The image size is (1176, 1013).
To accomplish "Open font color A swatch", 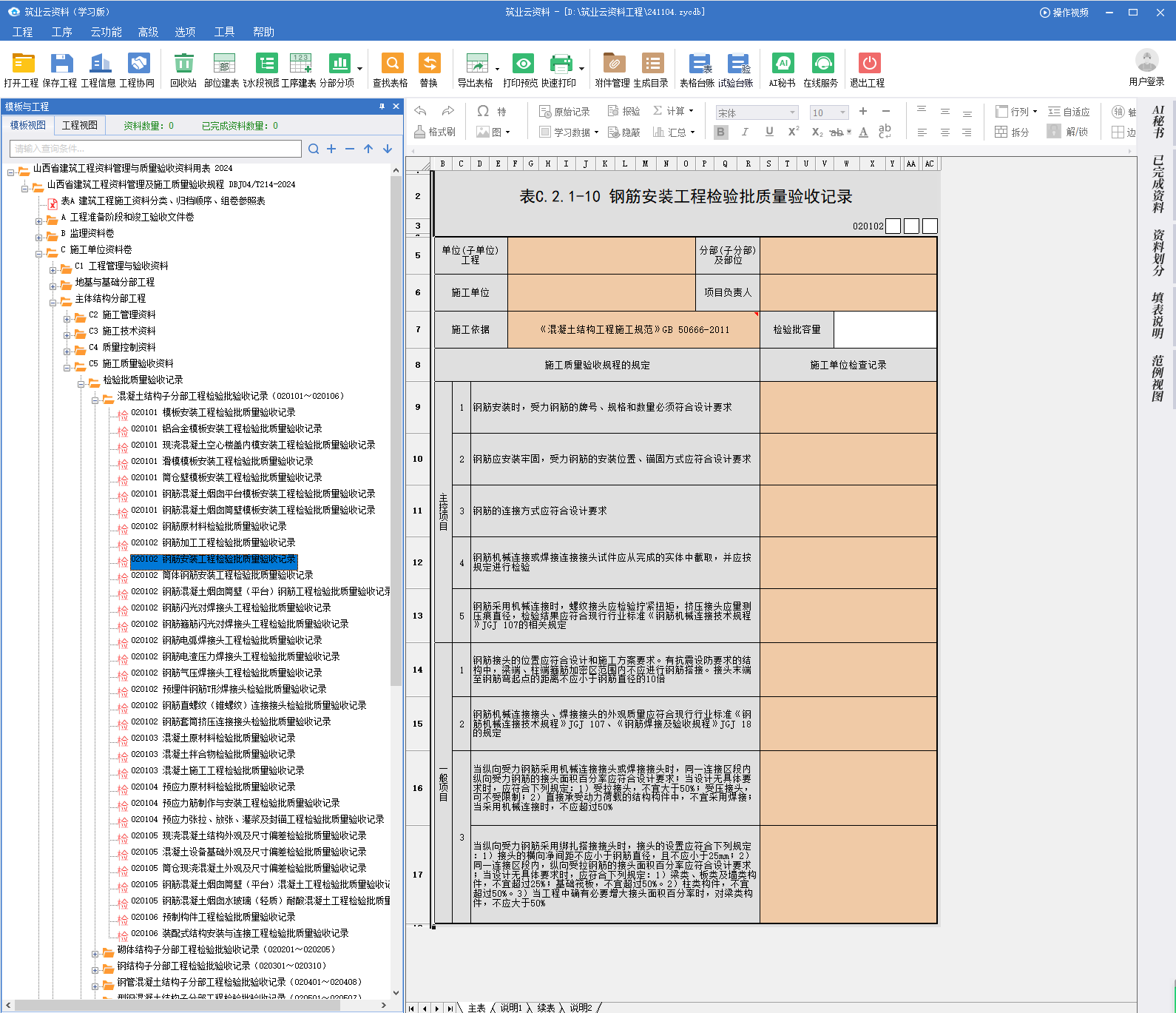I will pos(863,132).
